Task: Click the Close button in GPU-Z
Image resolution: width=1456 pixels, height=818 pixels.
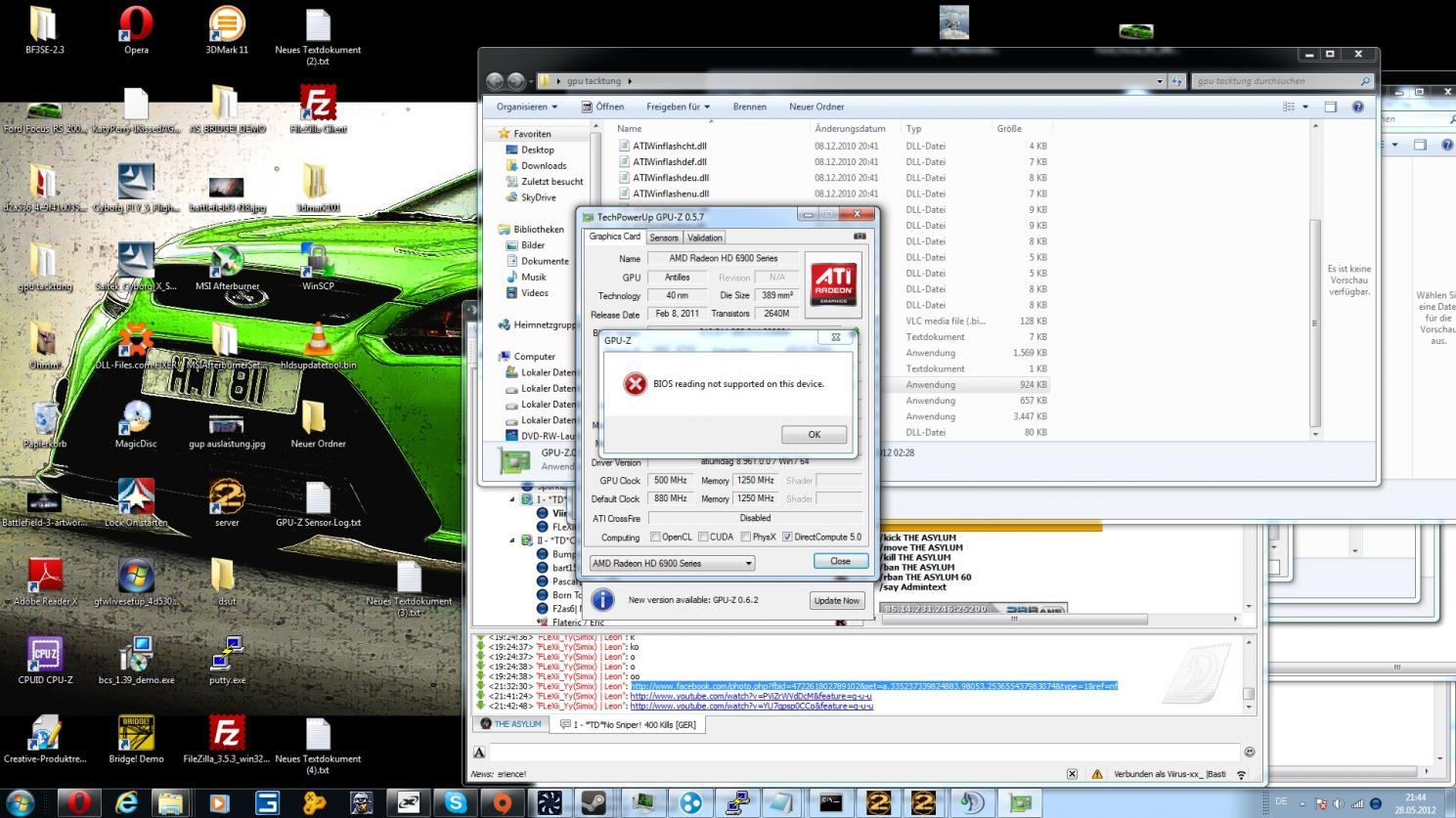Action: [840, 561]
